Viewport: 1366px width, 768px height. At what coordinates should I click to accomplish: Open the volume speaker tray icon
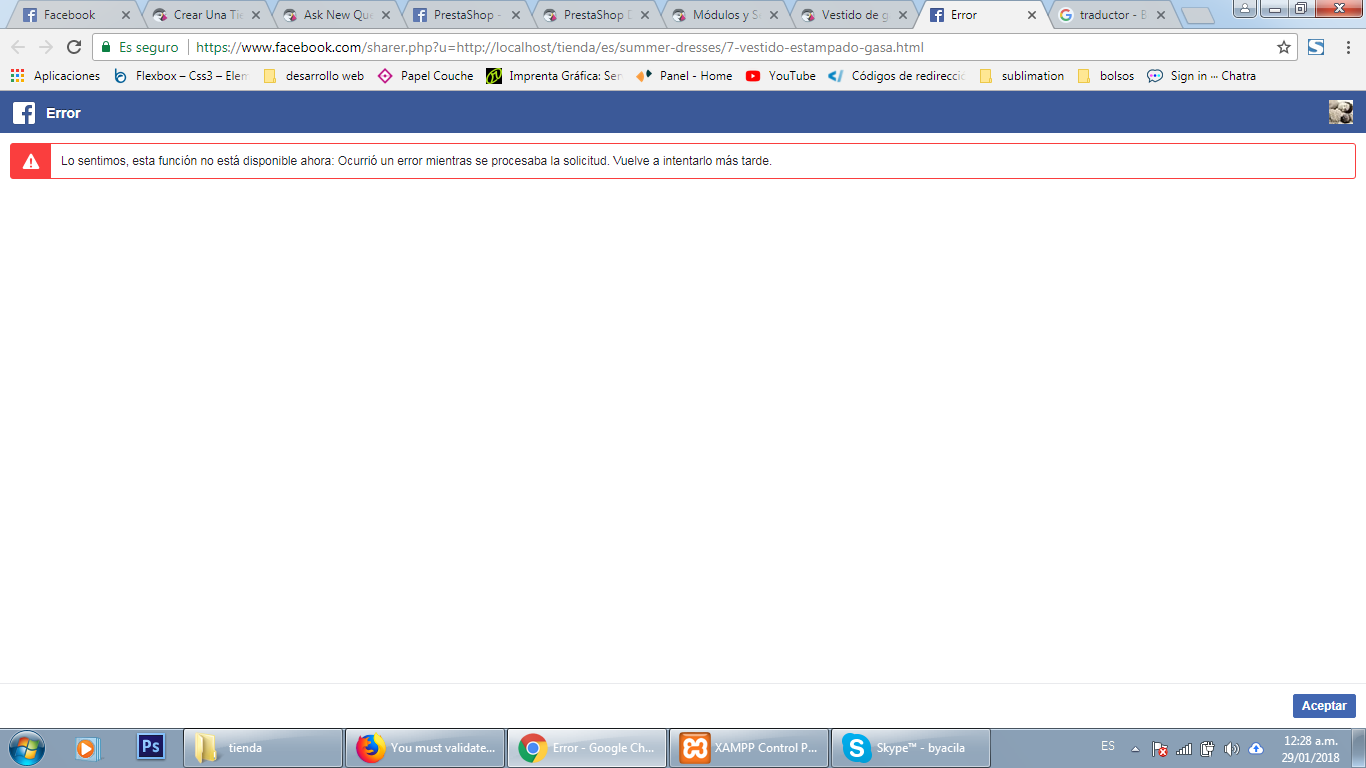(x=1232, y=749)
